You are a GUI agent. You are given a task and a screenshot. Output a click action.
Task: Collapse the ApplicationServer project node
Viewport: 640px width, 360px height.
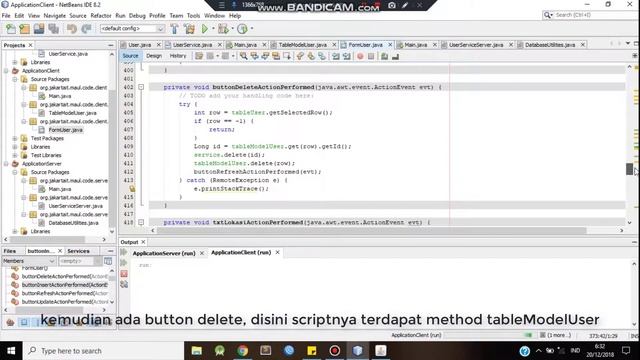pos(6,164)
